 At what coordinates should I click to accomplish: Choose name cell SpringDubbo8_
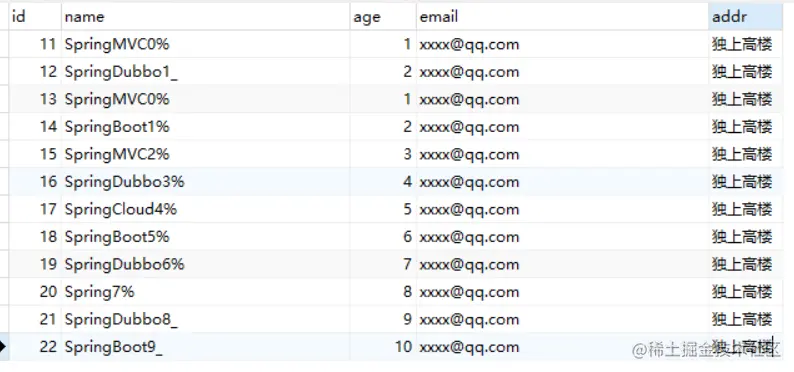tap(206, 319)
